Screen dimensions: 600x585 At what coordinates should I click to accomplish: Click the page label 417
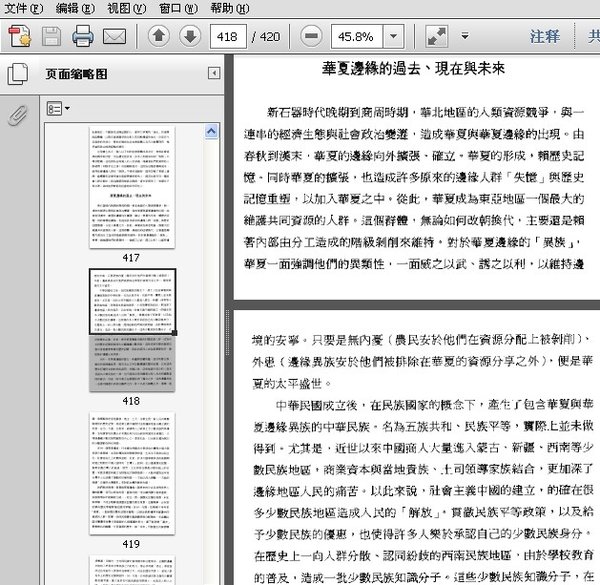click(131, 258)
